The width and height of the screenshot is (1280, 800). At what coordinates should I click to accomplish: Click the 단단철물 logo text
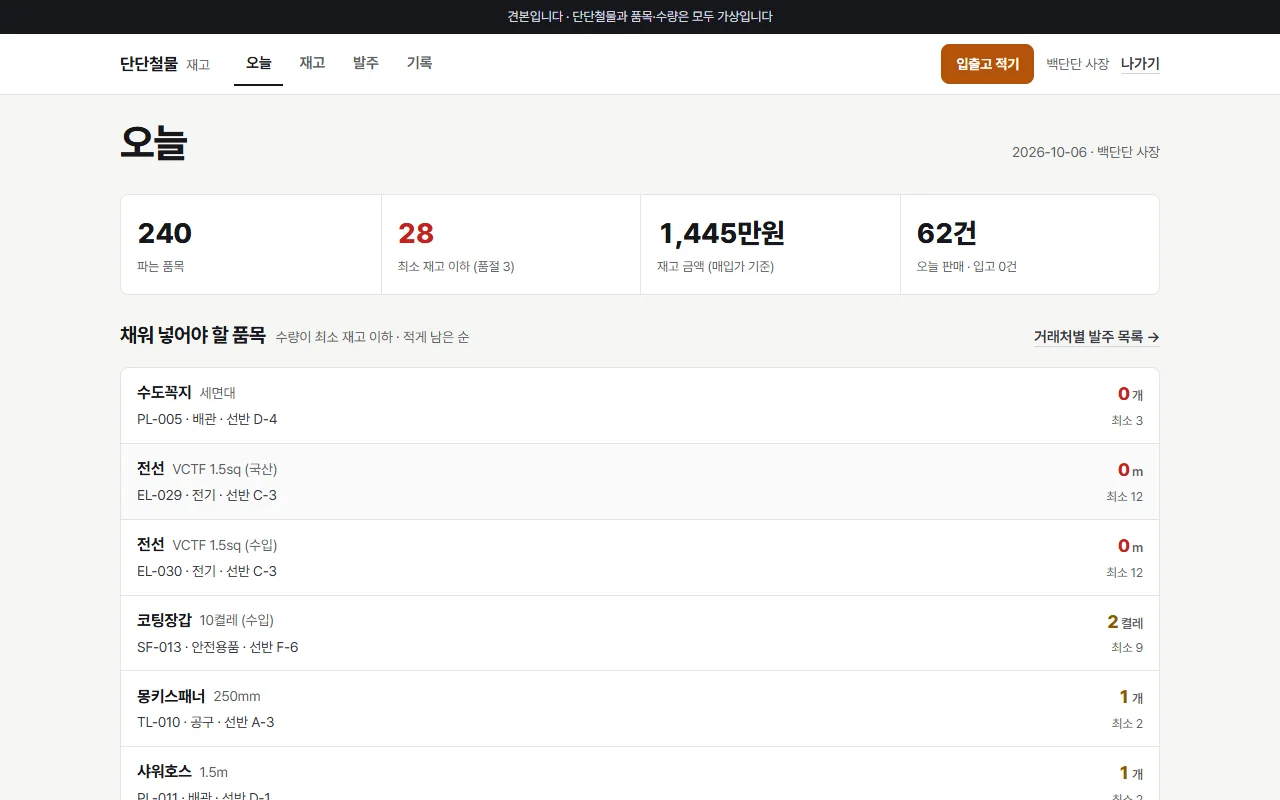click(149, 64)
